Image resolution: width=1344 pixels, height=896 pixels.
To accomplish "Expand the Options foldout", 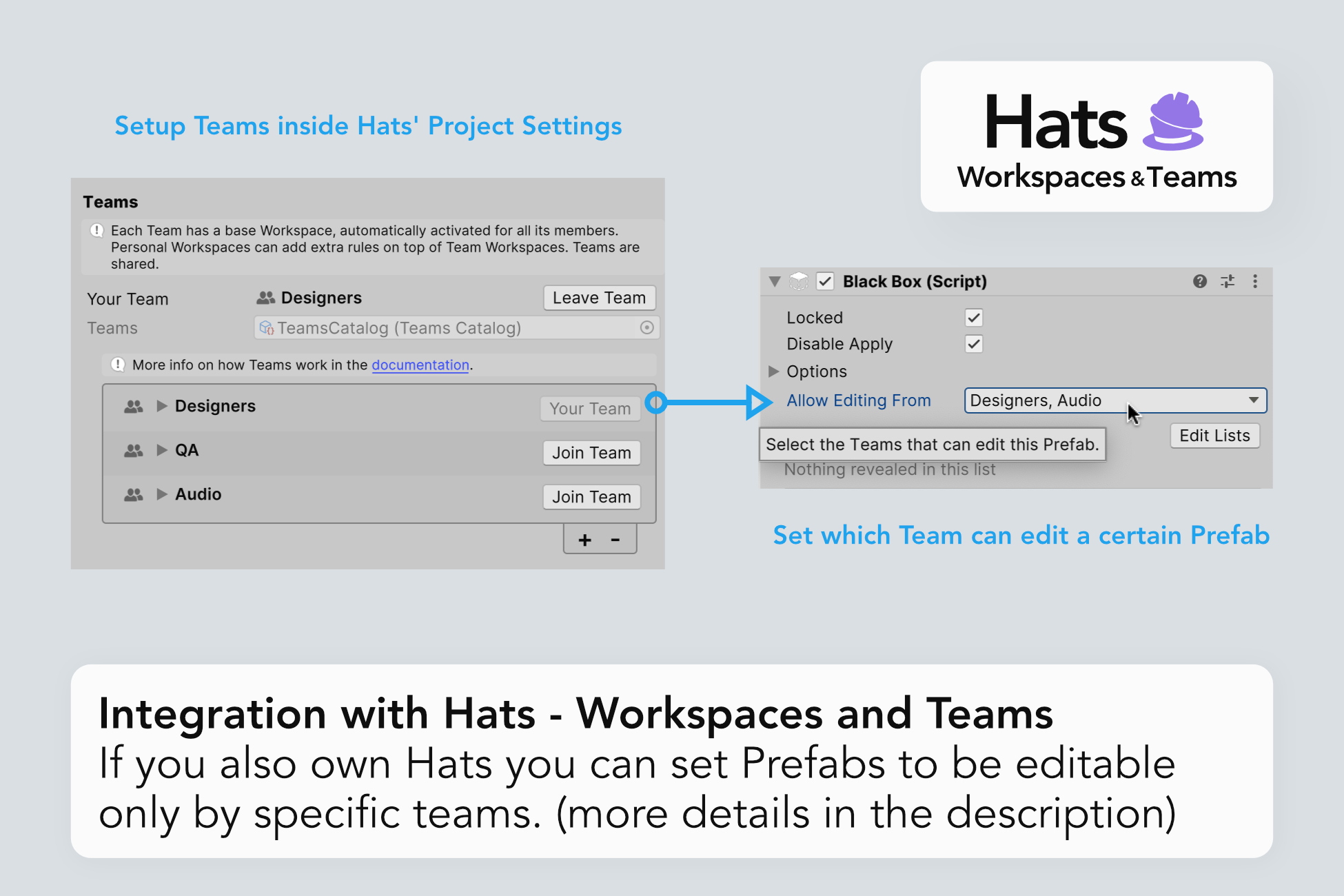I will click(773, 371).
